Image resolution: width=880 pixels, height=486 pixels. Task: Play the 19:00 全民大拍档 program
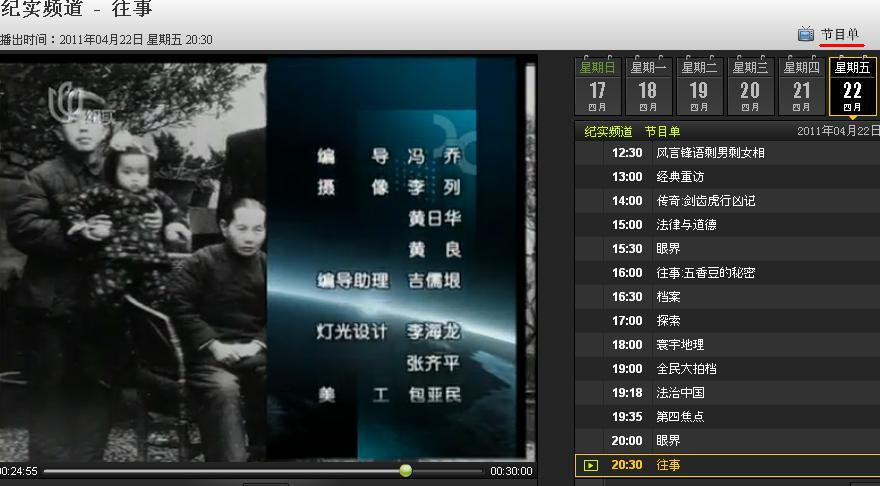point(686,369)
